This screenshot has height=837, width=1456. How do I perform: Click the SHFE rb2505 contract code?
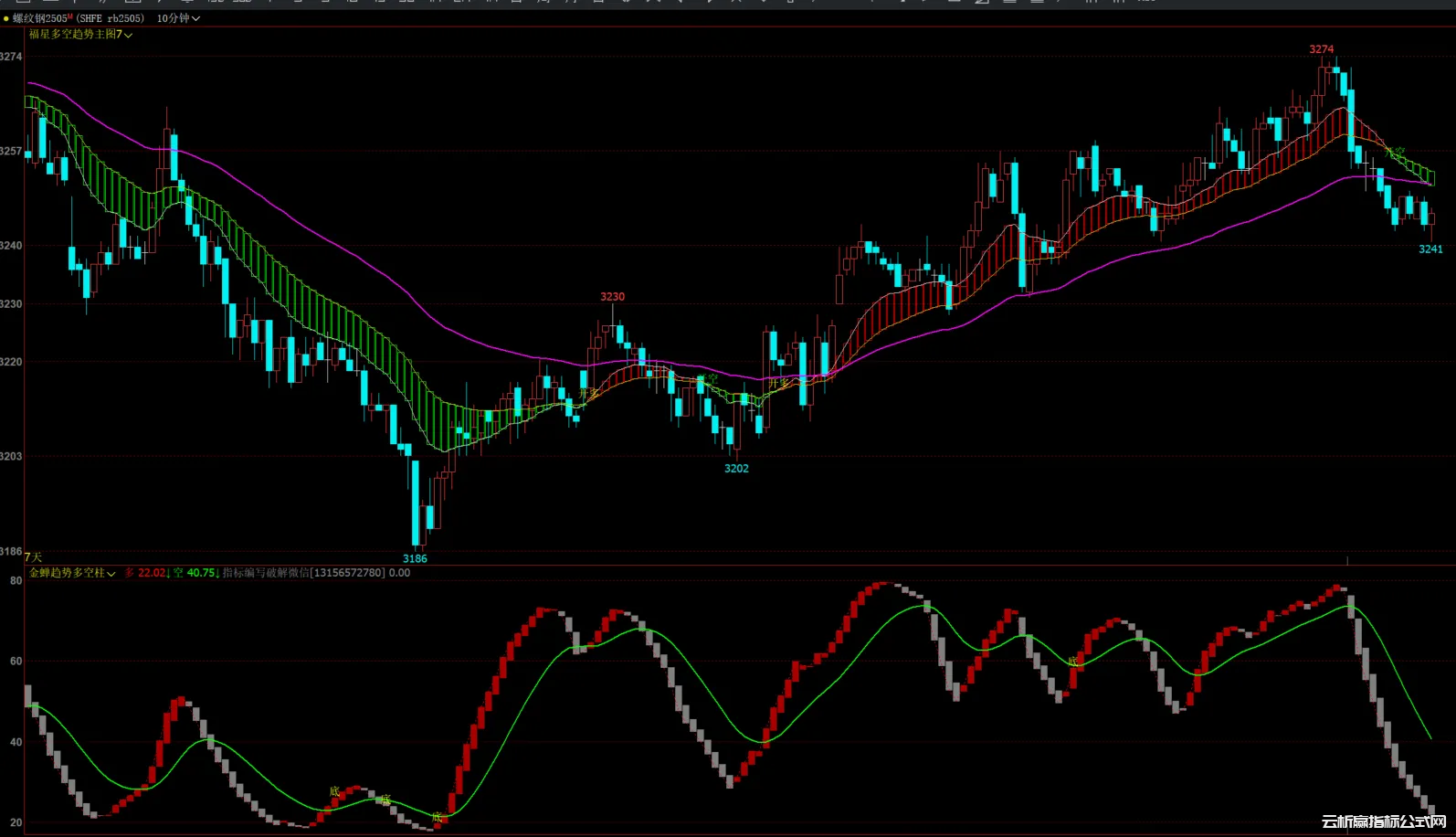pos(111,18)
